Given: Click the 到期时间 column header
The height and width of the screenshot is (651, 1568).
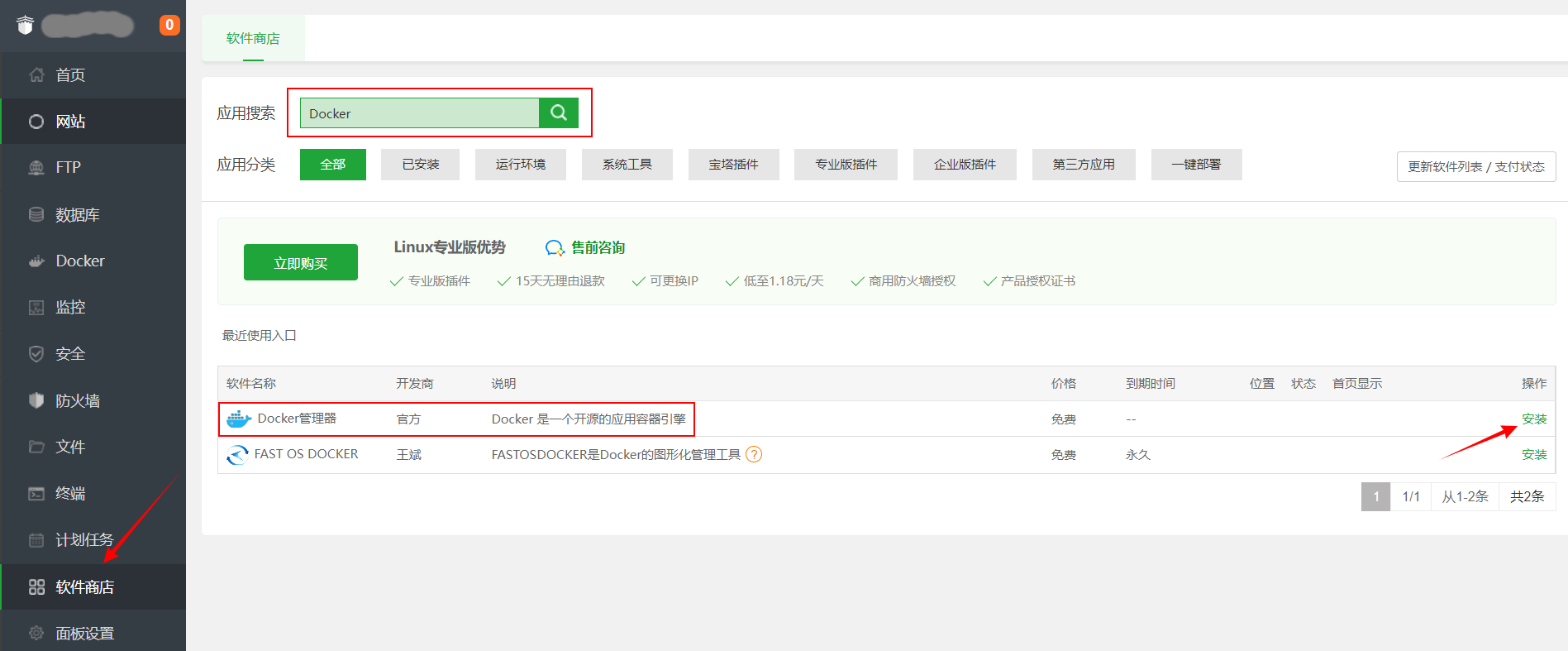Looking at the screenshot, I should (1150, 384).
